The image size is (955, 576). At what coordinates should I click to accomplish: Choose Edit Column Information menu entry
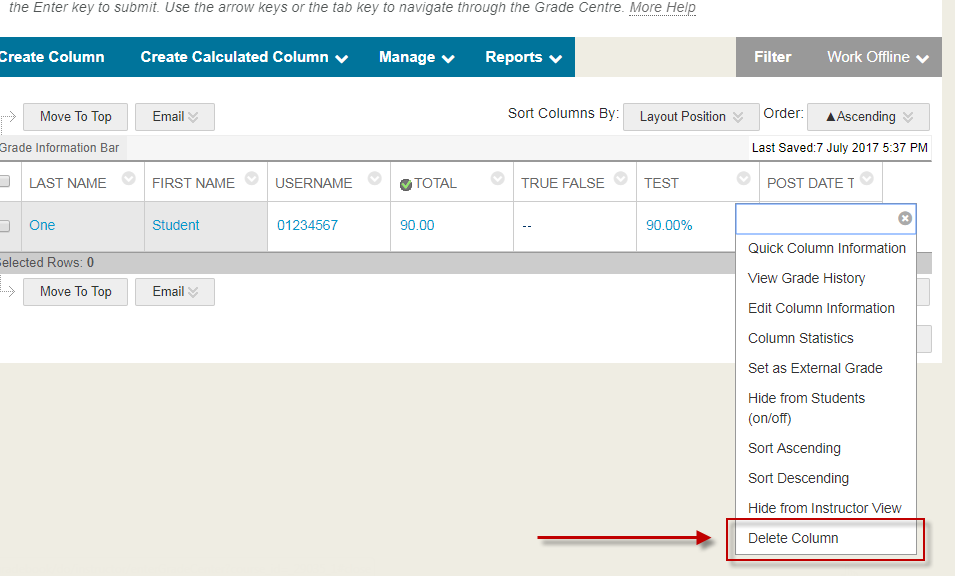tap(821, 308)
